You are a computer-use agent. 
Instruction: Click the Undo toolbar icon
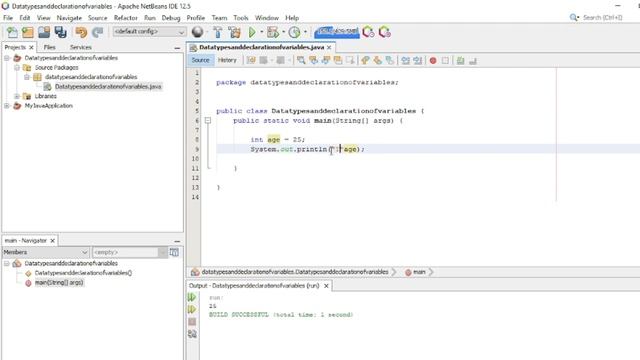click(81, 32)
